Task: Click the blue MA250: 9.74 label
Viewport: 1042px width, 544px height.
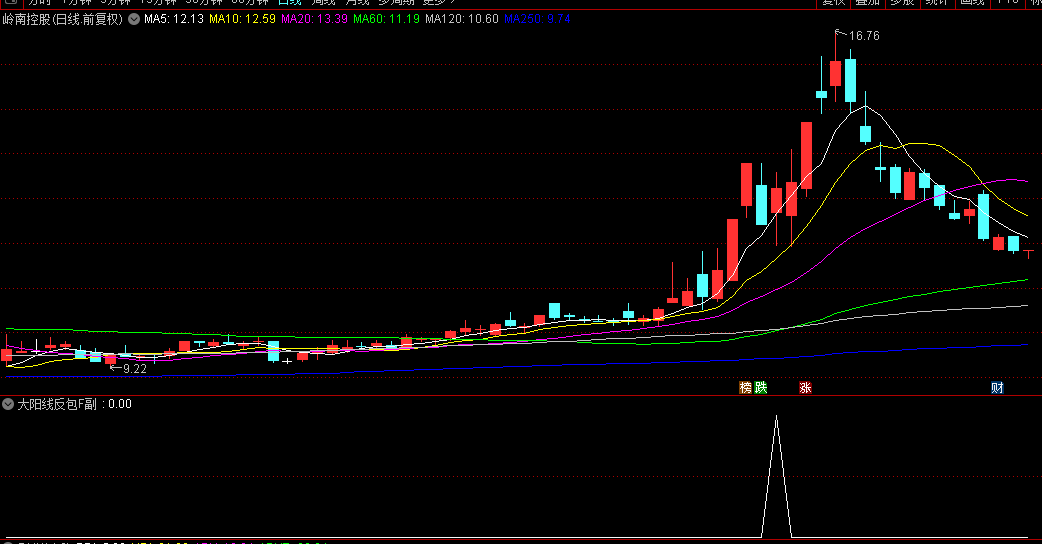Action: 537,19
